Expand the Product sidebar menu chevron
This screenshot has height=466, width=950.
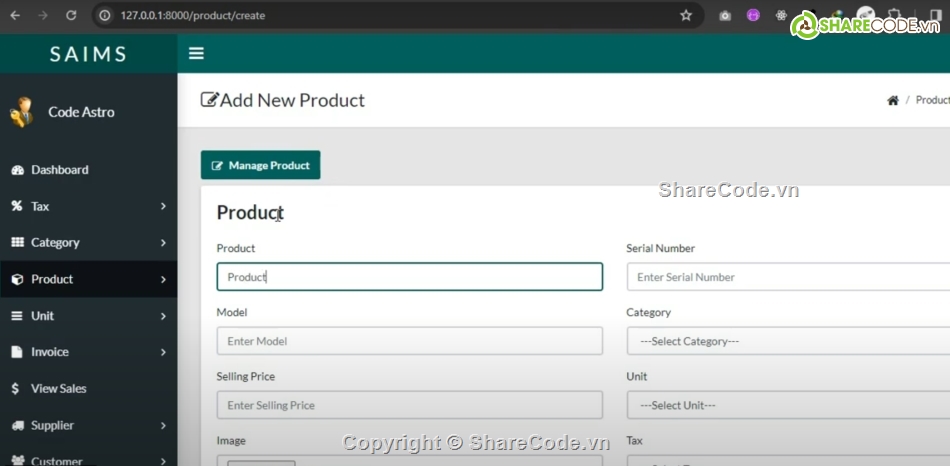[x=163, y=280]
